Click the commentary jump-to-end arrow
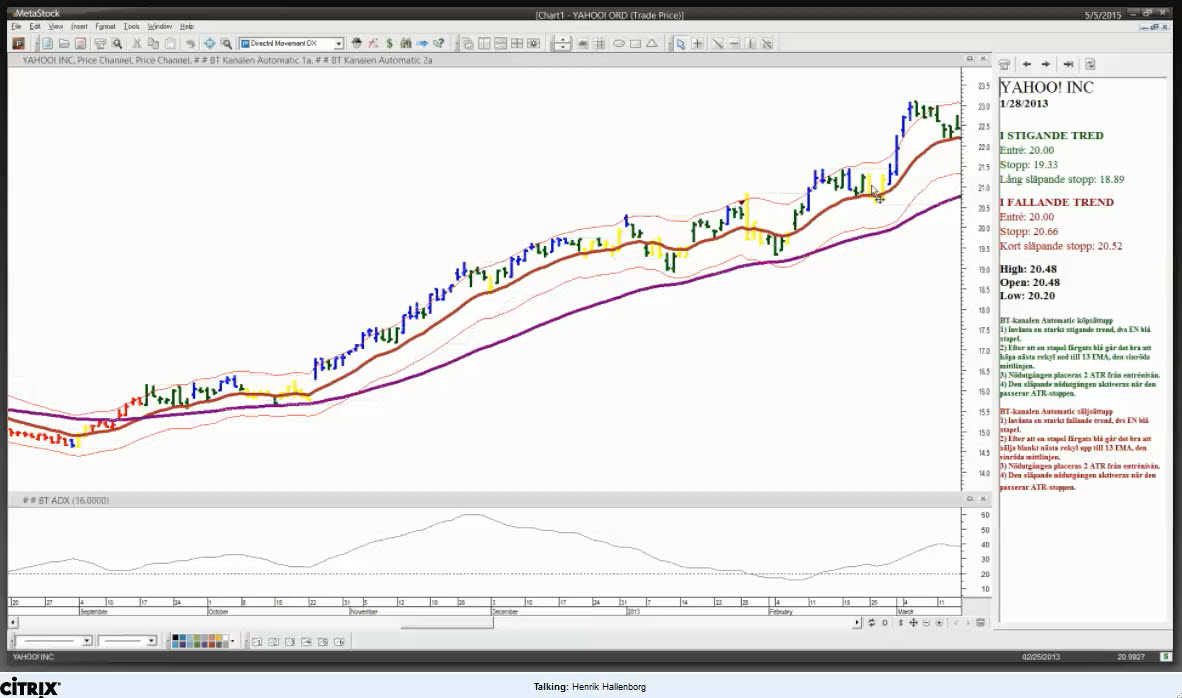This screenshot has width=1182, height=698. 1068,65
